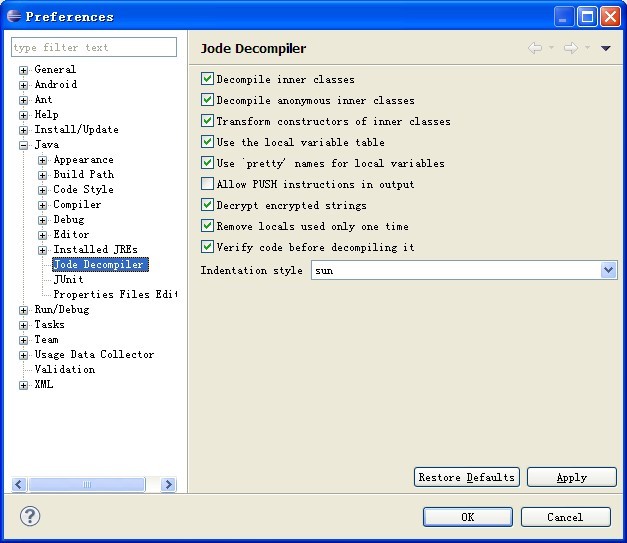
Task: Click the horizontal scrollbar thumb
Action: (x=87, y=485)
